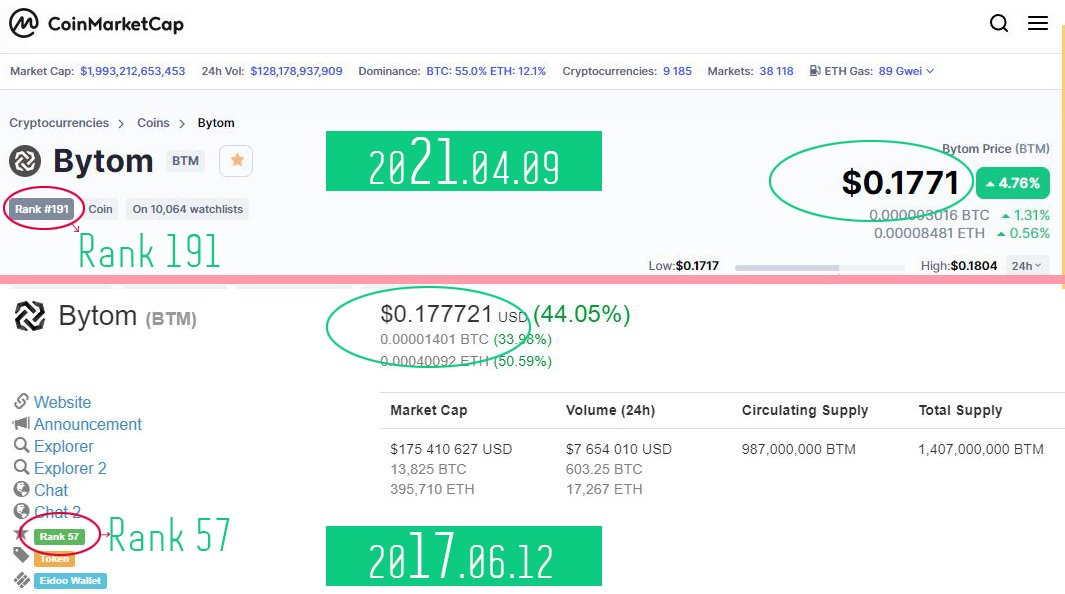Go to Cryptocurrencies breadcrumb

[59, 123]
